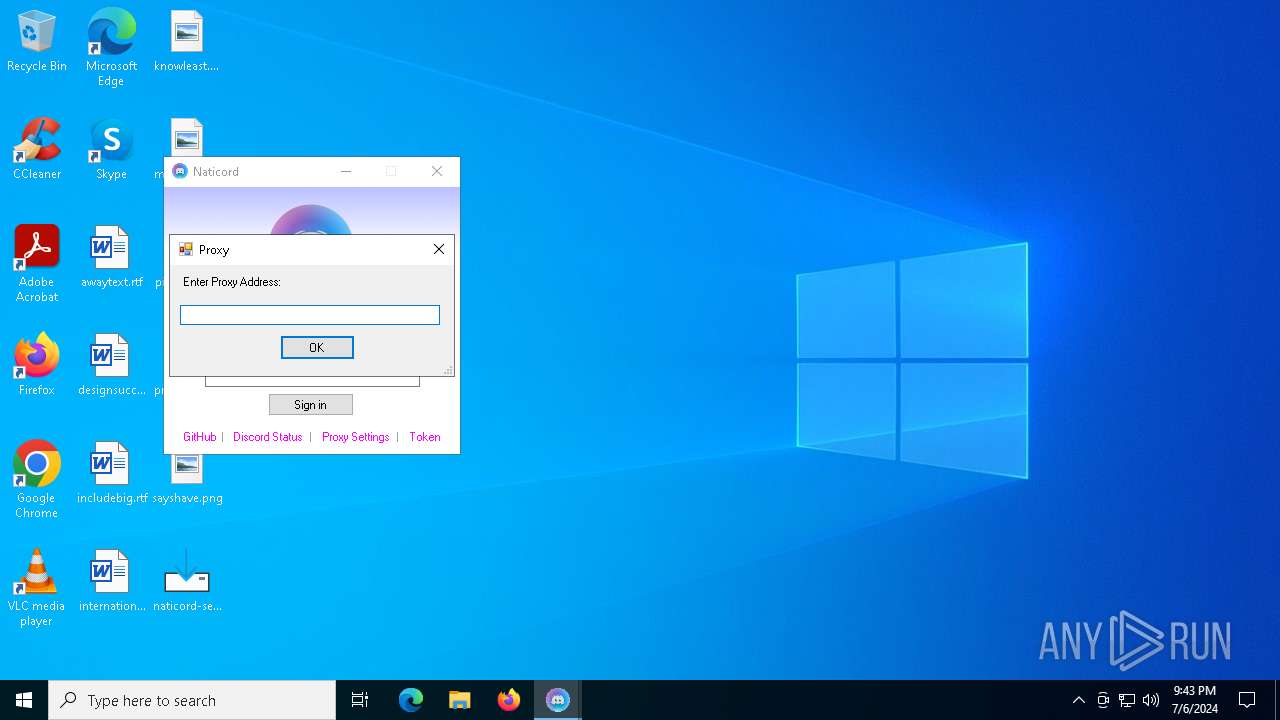Minimize the Naticord window
The height and width of the screenshot is (720, 1280).
coord(346,172)
